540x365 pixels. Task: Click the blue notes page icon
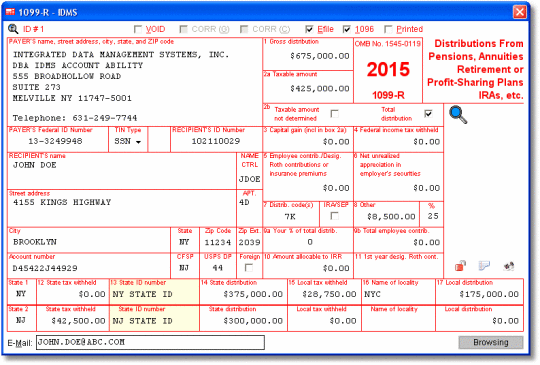click(x=484, y=266)
